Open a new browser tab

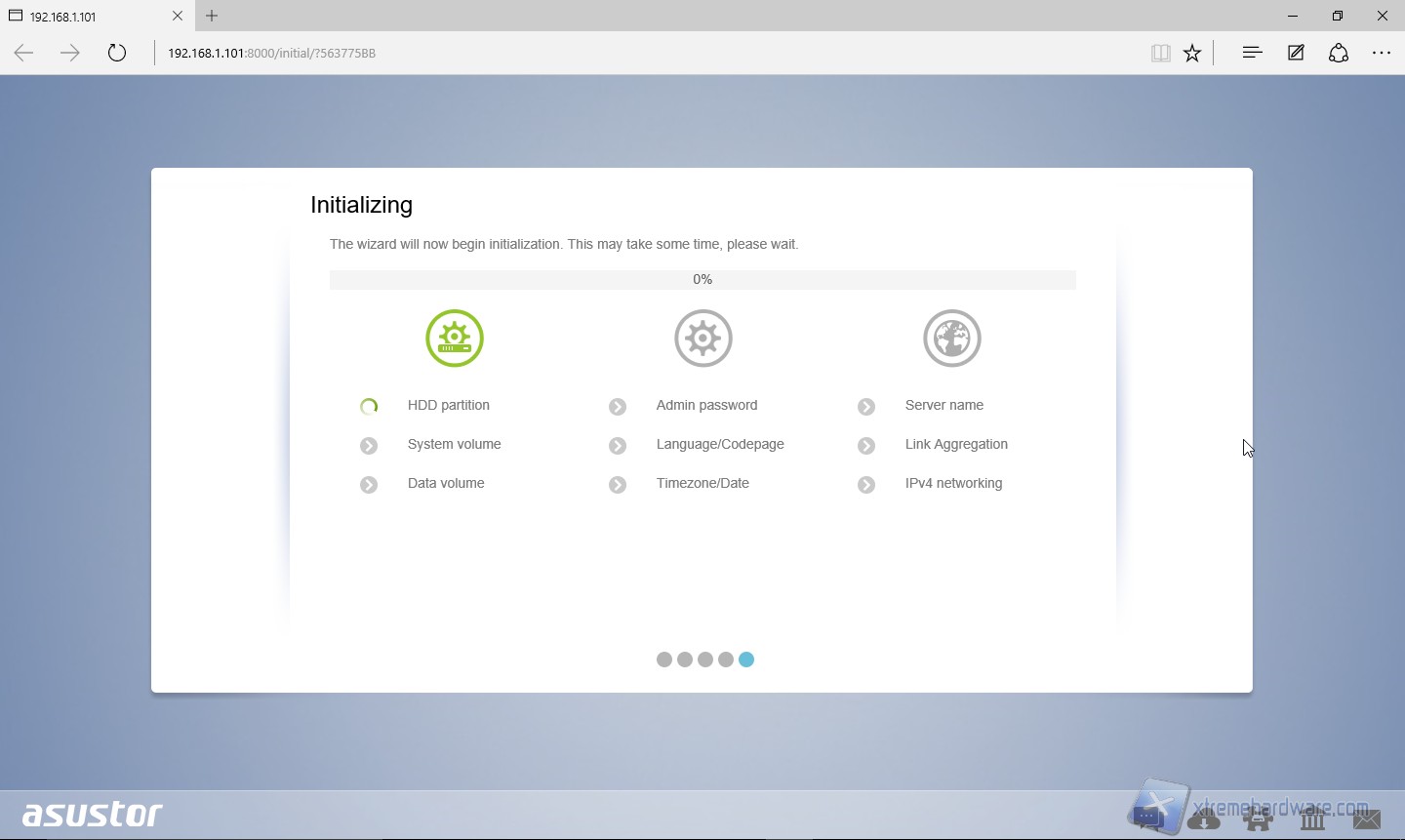pos(212,16)
